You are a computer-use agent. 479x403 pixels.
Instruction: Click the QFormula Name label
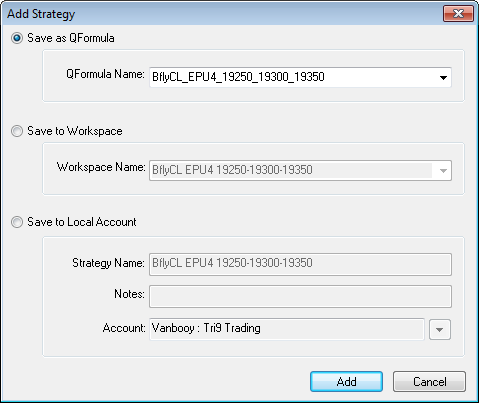click(x=105, y=74)
